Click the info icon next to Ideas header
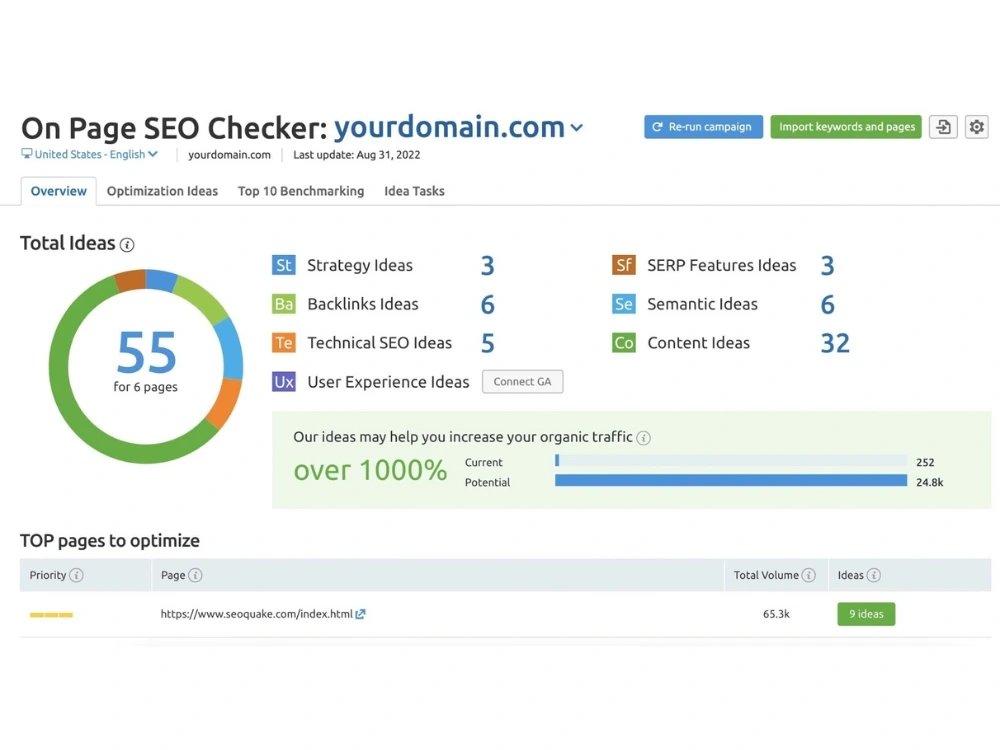This screenshot has height=750, width=1000. pos(874,575)
